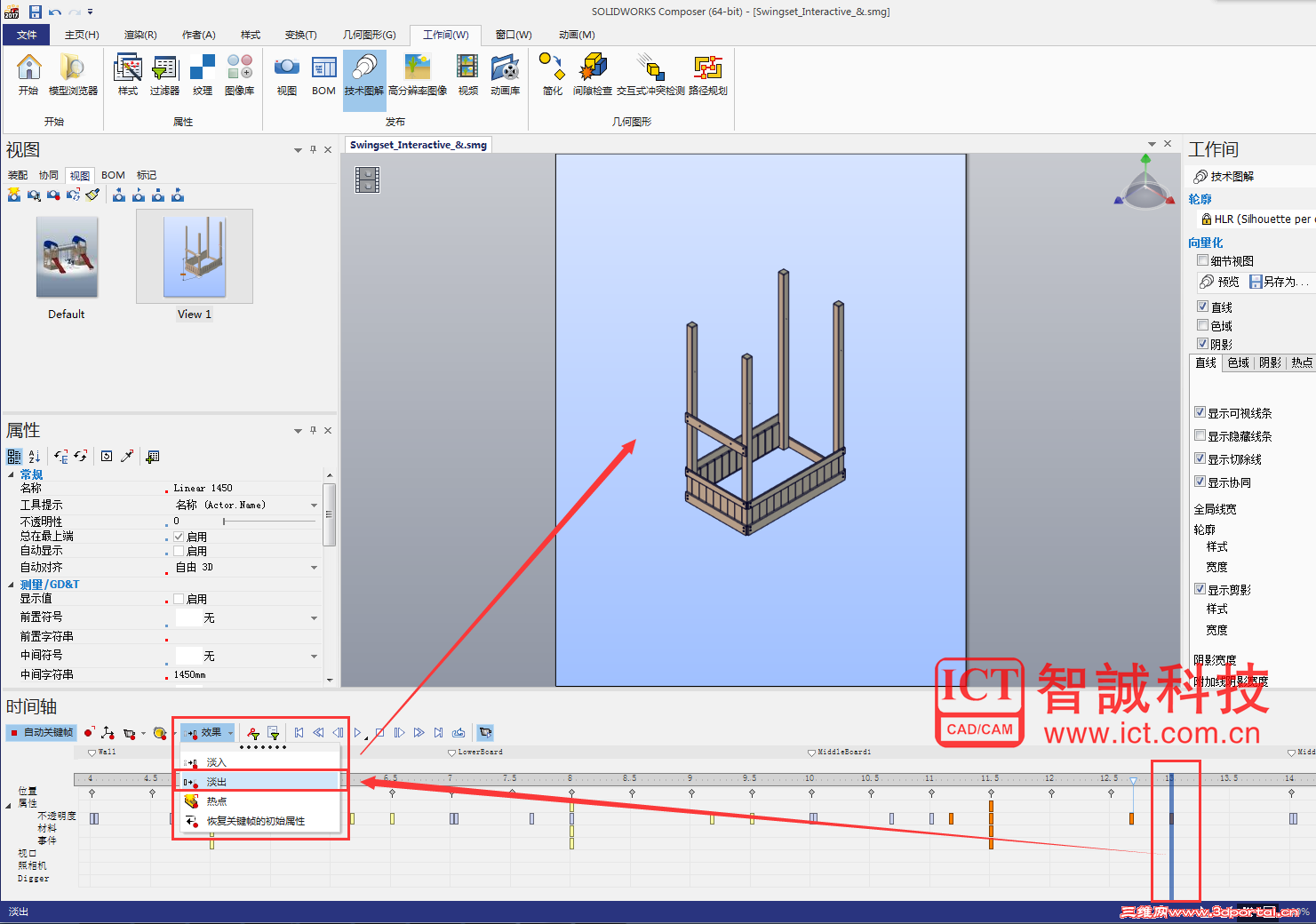The image size is (1316, 924).
Task: Click the eyedropper icon in properties toolbar
Action: point(128,456)
